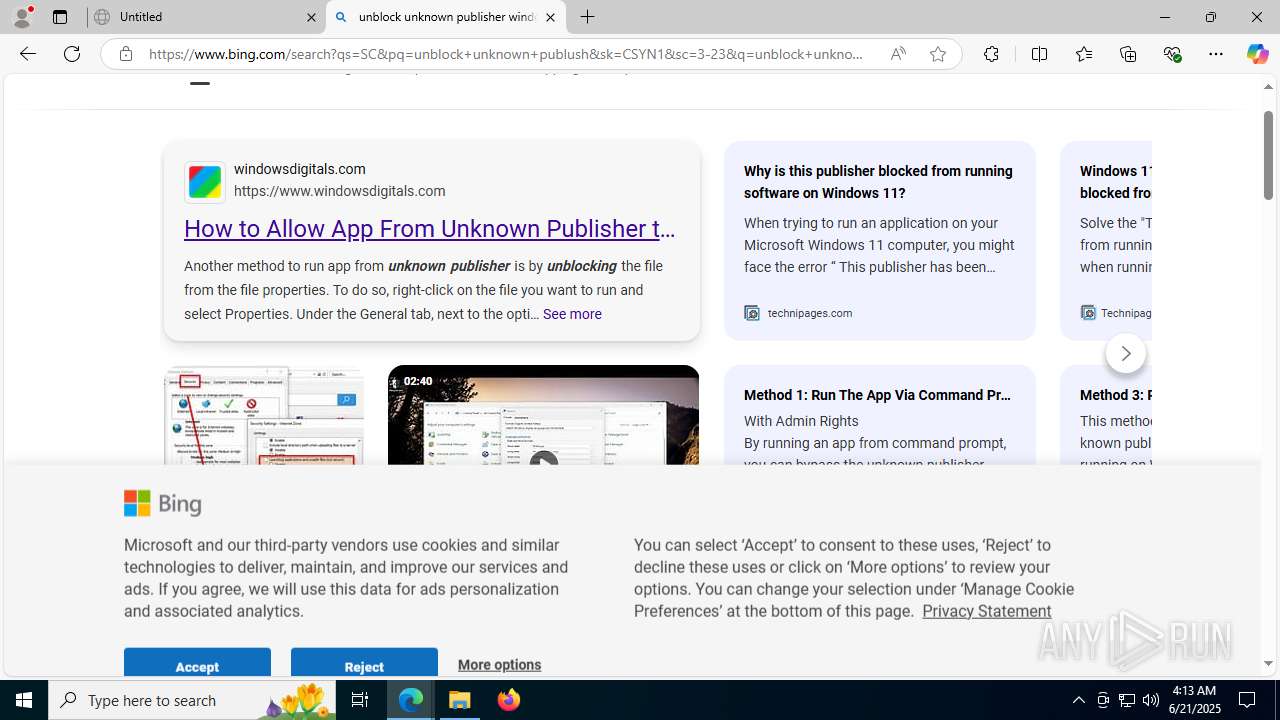The width and height of the screenshot is (1280, 720).
Task: Open More options for cookies
Action: point(499,665)
